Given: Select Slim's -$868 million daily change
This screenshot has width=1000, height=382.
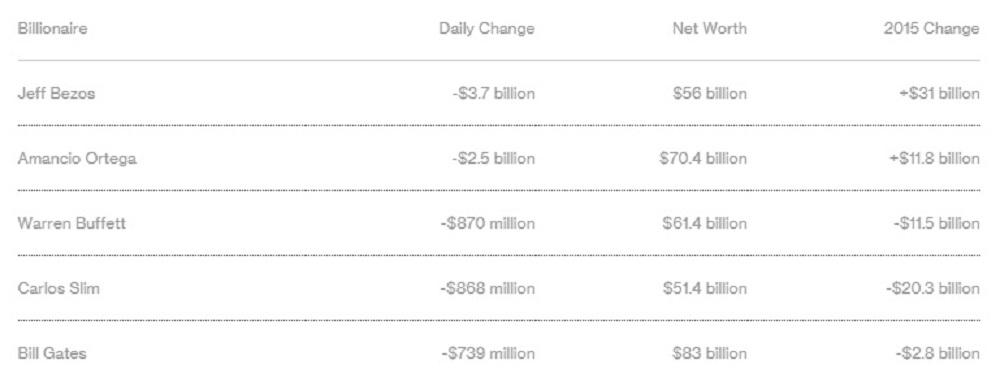Looking at the screenshot, I should click(487, 289).
